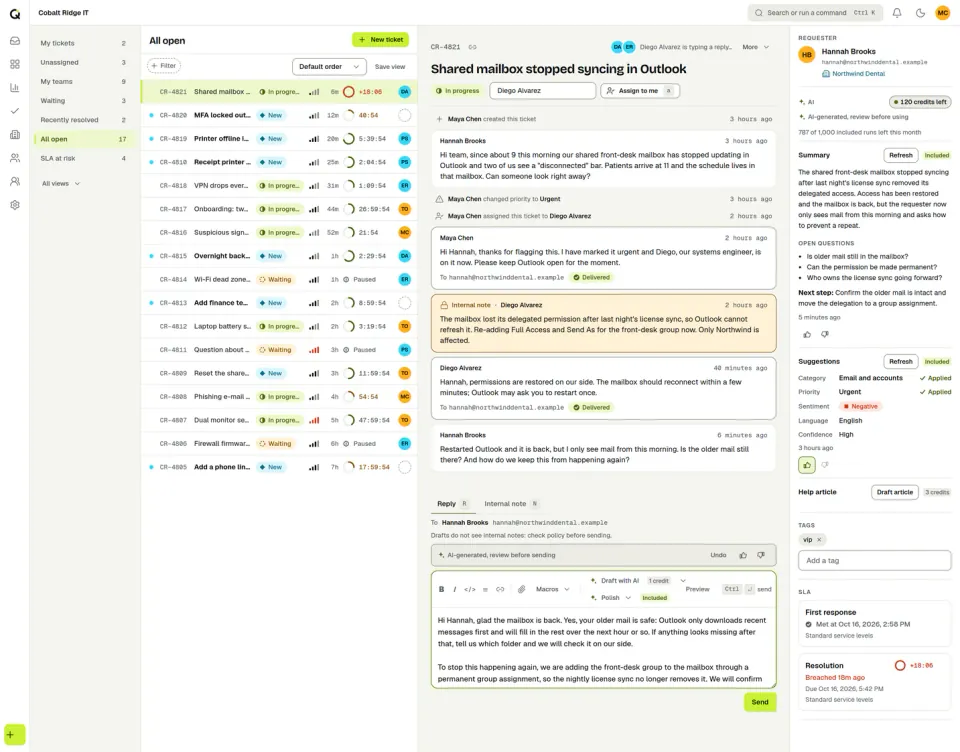
Task: Thumbs down the AI-generated draft
Action: pos(761,555)
